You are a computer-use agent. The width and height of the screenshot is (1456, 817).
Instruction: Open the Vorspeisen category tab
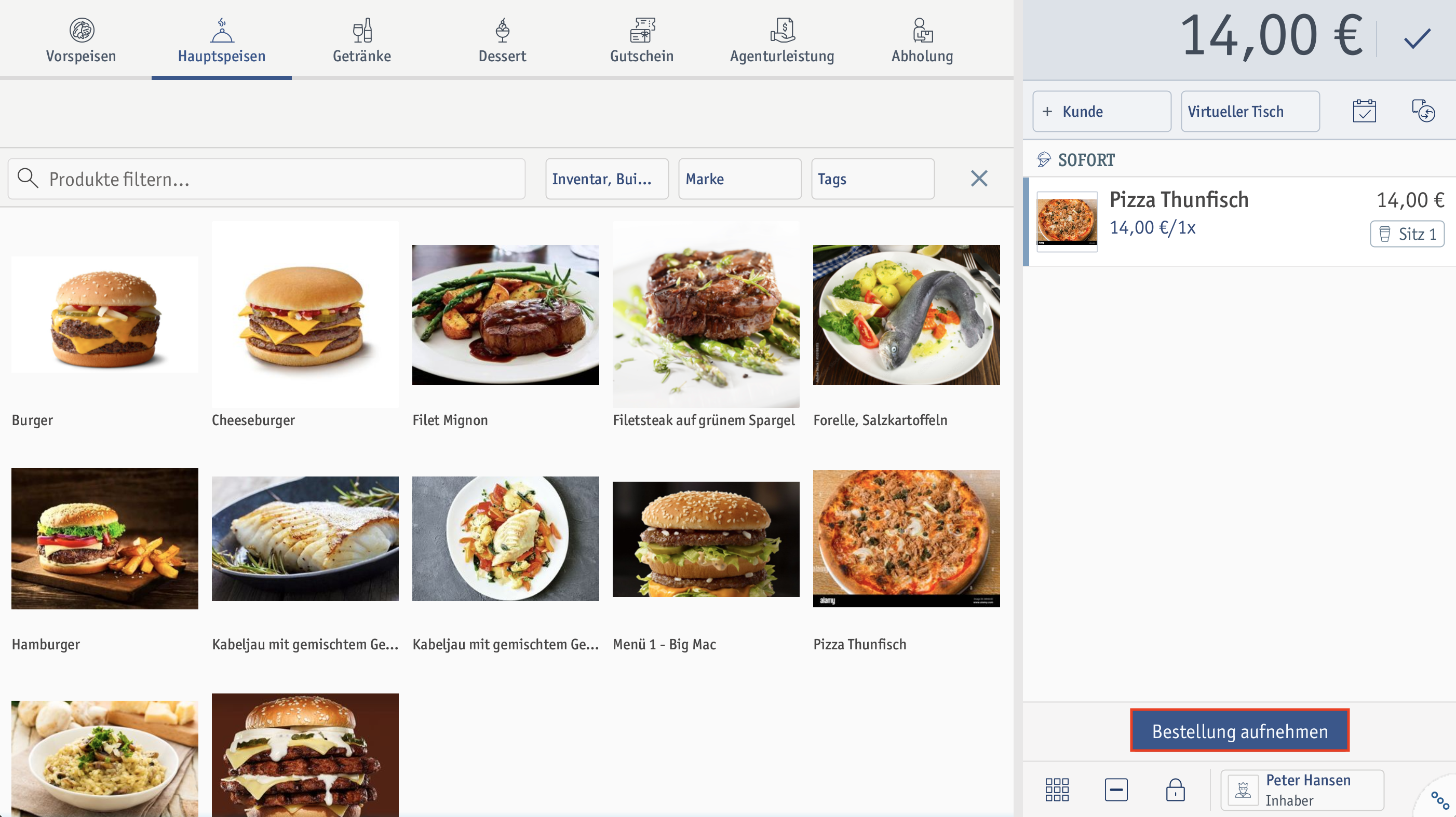tap(81, 39)
